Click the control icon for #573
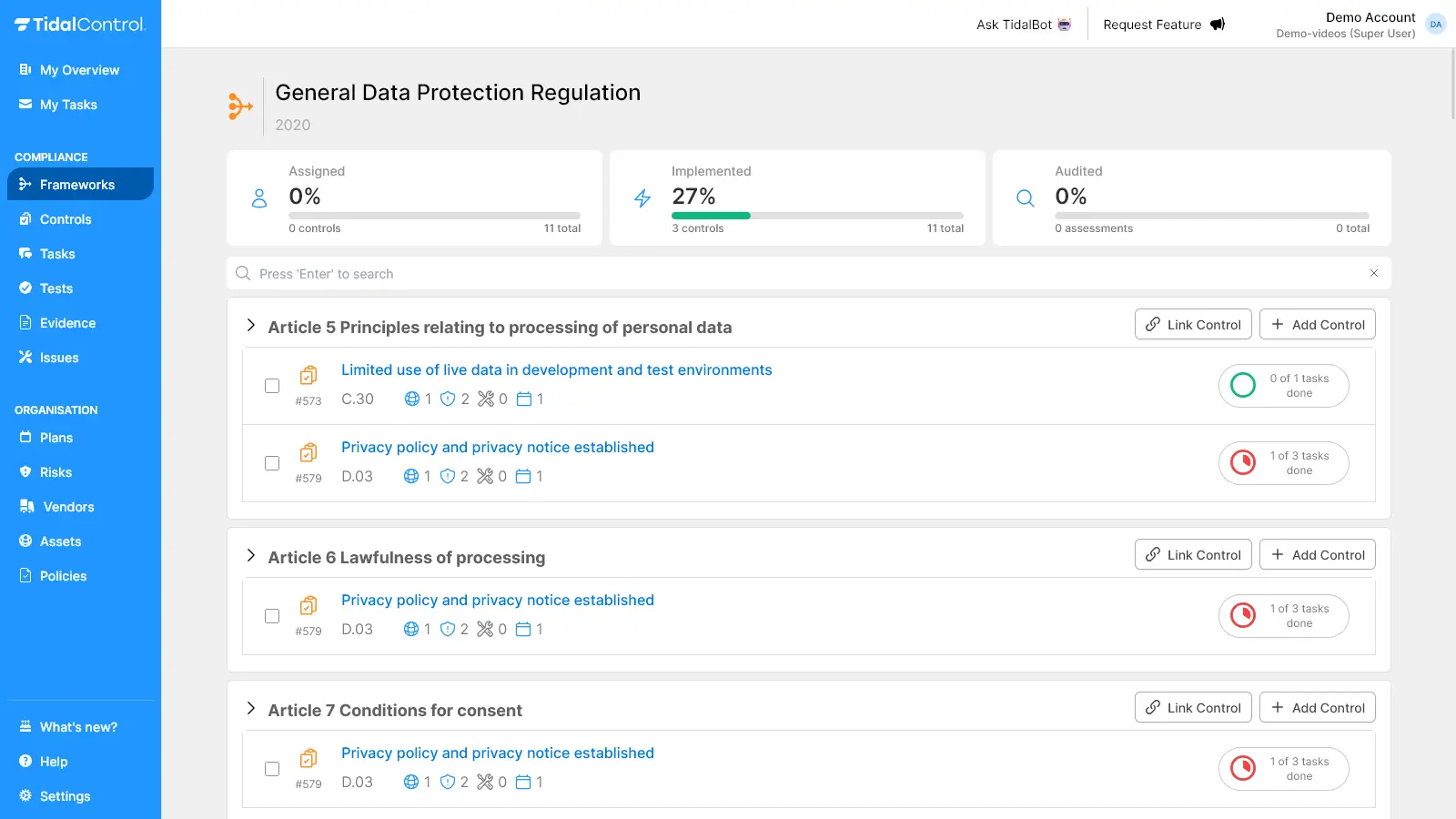Screen dimensions: 1456x819 (308, 375)
